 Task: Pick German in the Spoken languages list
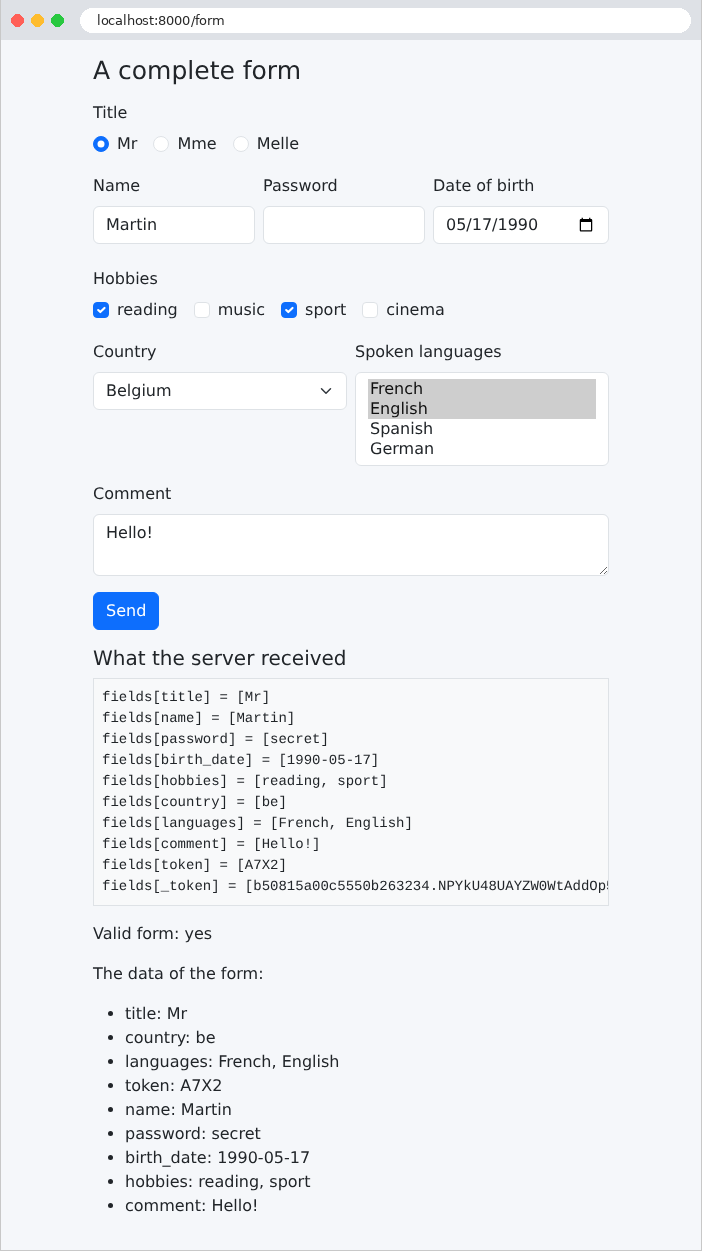tap(482, 449)
